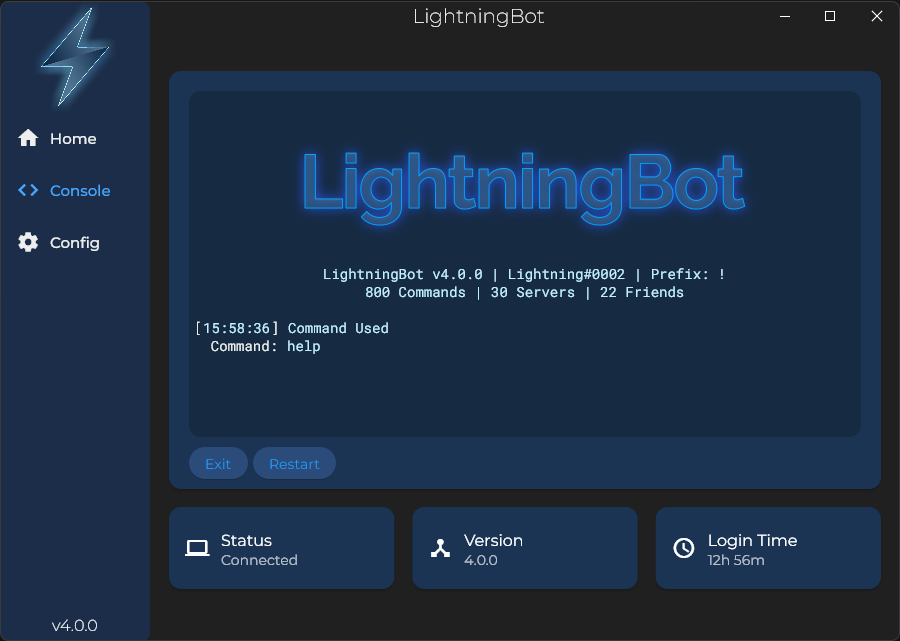Viewport: 900px width, 641px height.
Task: Click the 'Status' card heading
Action: 246,541
